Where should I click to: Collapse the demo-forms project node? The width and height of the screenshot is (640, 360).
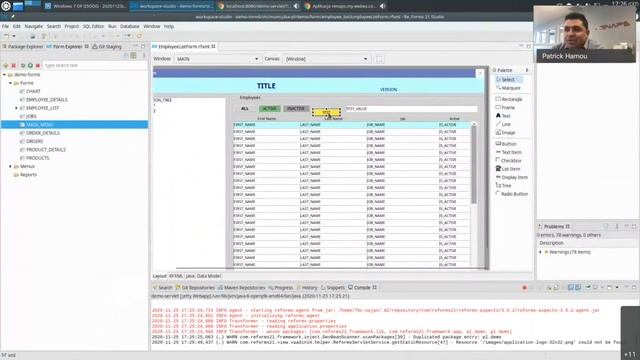coord(4,75)
